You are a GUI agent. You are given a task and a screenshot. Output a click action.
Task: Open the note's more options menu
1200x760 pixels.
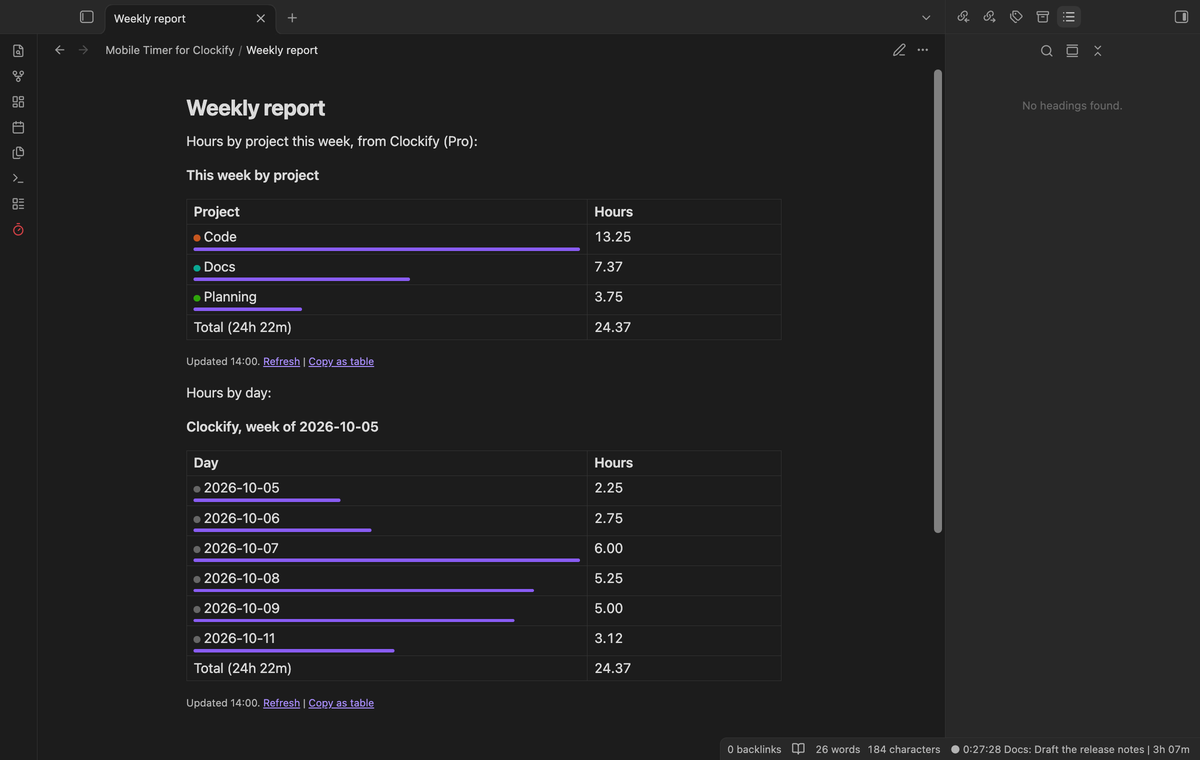[x=923, y=50]
